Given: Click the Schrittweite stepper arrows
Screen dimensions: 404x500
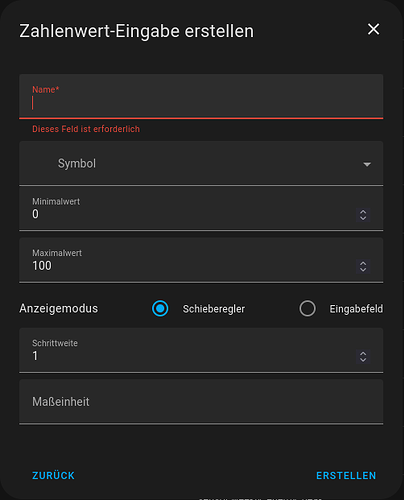Looking at the screenshot, I should pyautogui.click(x=363, y=357).
